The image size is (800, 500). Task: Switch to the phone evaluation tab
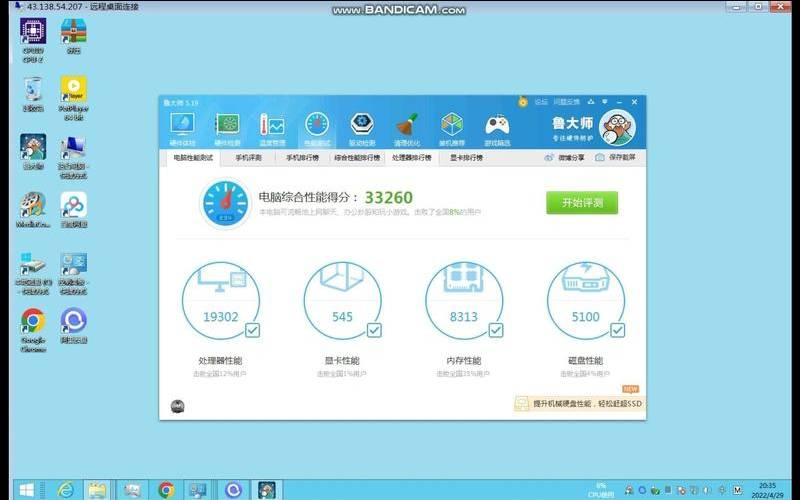[x=248, y=158]
